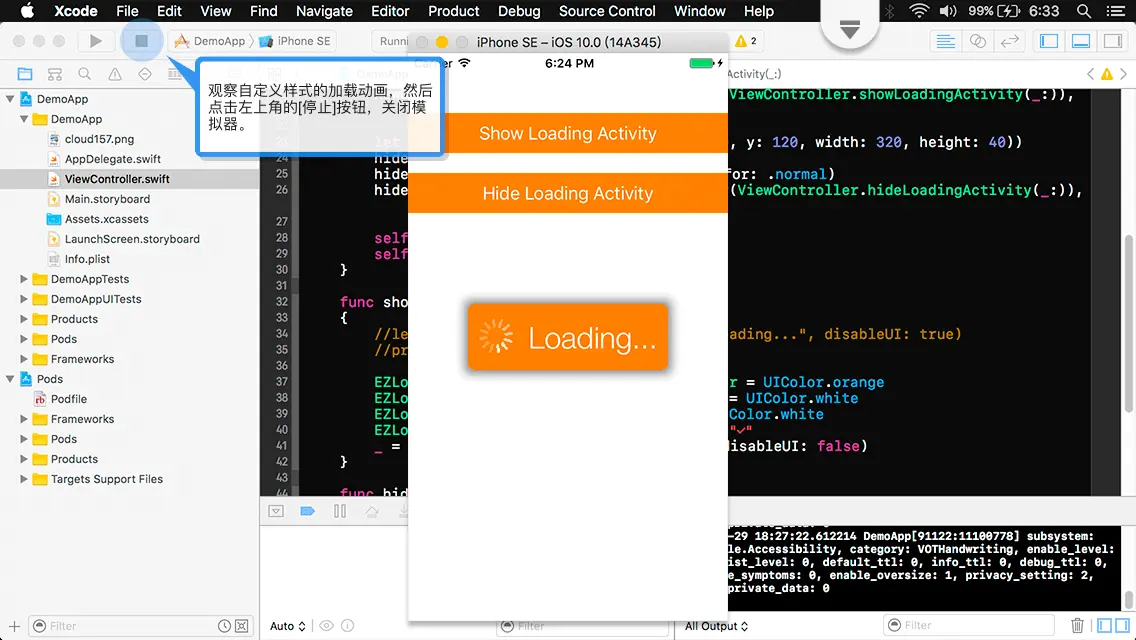Click the Wi-Fi menu bar icon
The width and height of the screenshot is (1136, 640).
coord(919,11)
